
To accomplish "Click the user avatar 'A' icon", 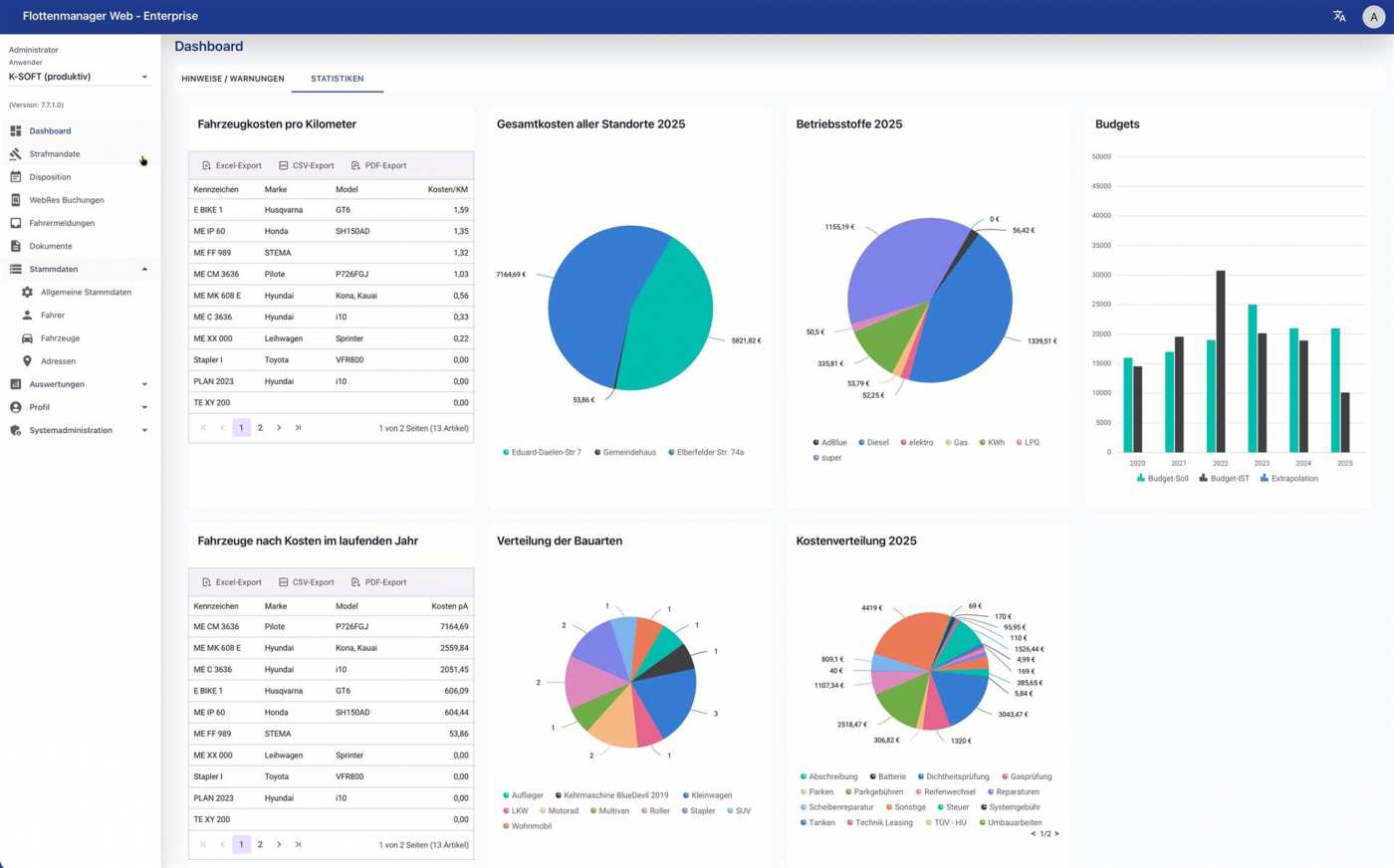I will pos(1373,17).
